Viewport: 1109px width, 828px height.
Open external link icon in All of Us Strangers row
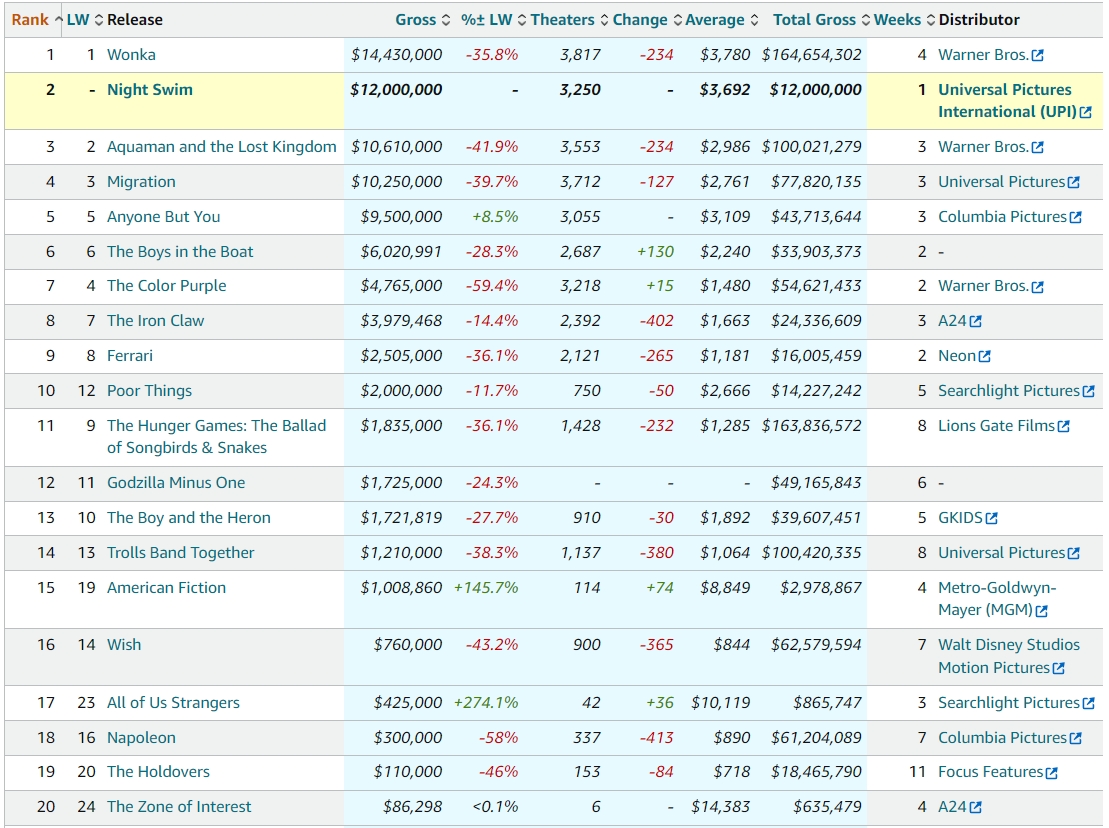1088,704
